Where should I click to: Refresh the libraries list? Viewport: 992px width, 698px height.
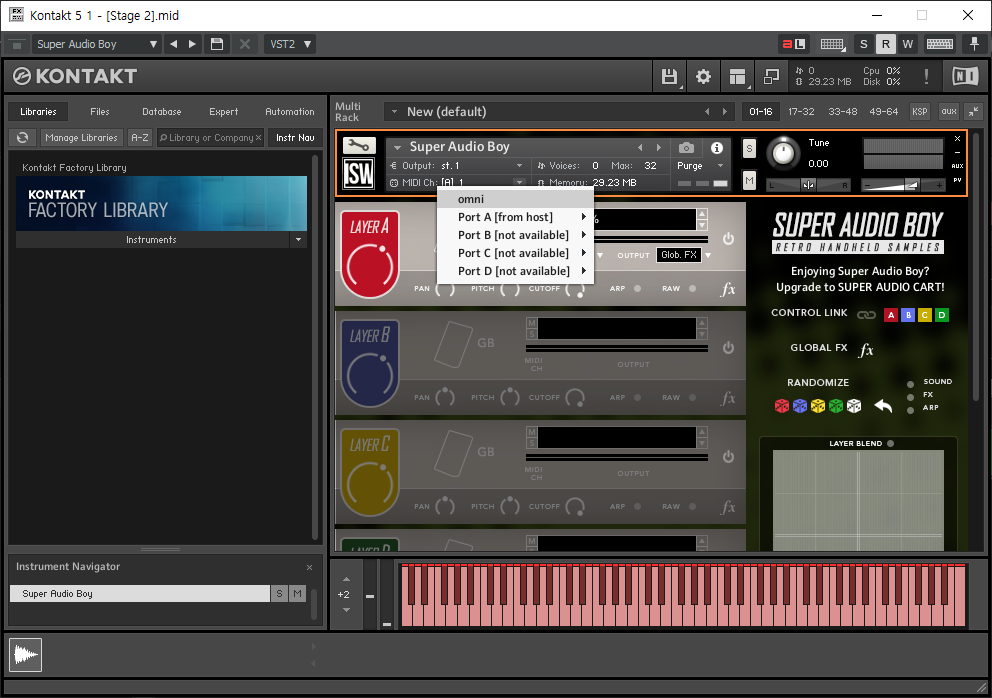23,137
